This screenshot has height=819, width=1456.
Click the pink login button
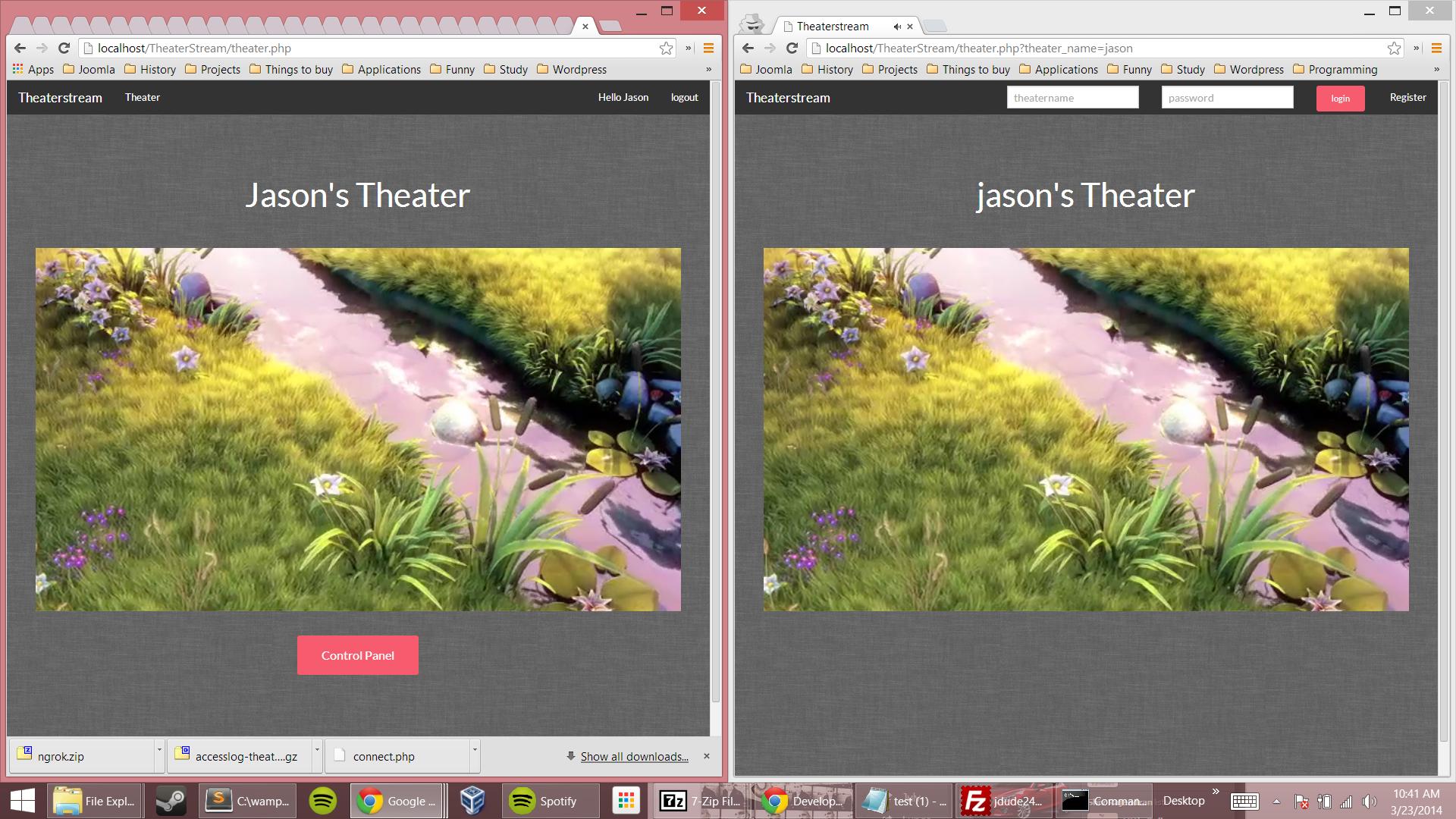pos(1340,99)
